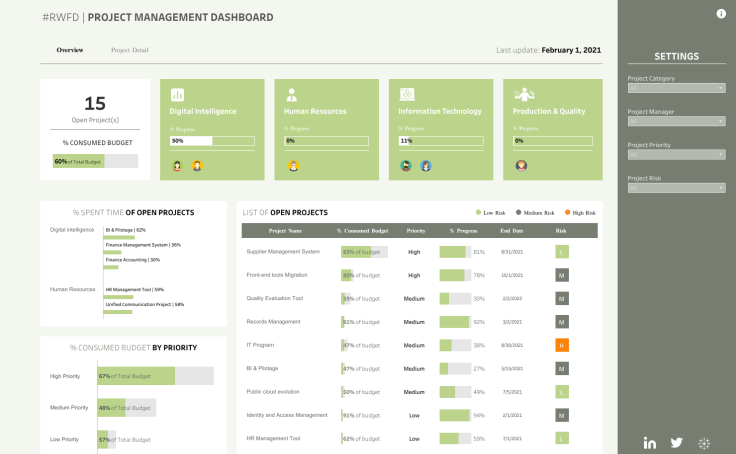Open the Project Priority dropdown
The width and height of the screenshot is (736, 454).
[676, 154]
